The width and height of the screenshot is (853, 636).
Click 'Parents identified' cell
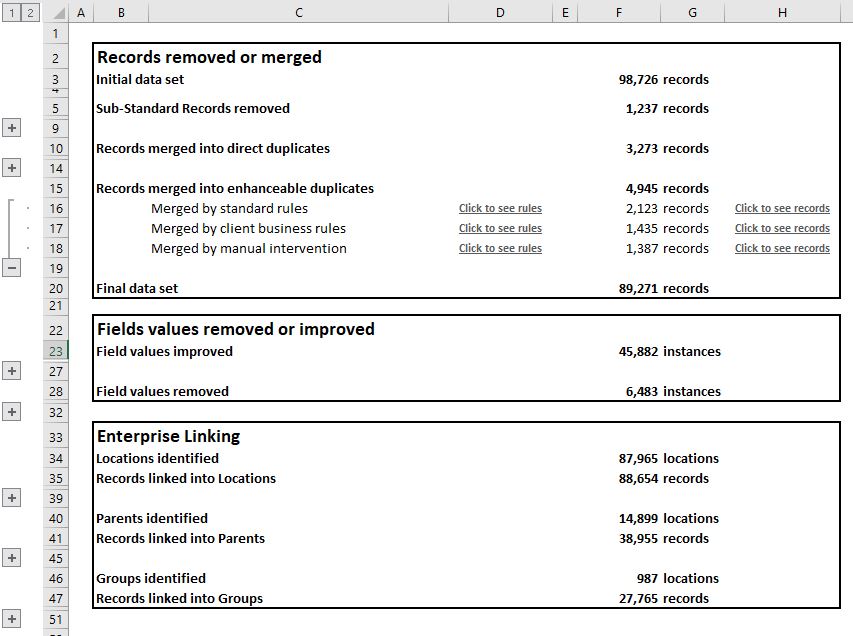pyautogui.click(x=152, y=518)
